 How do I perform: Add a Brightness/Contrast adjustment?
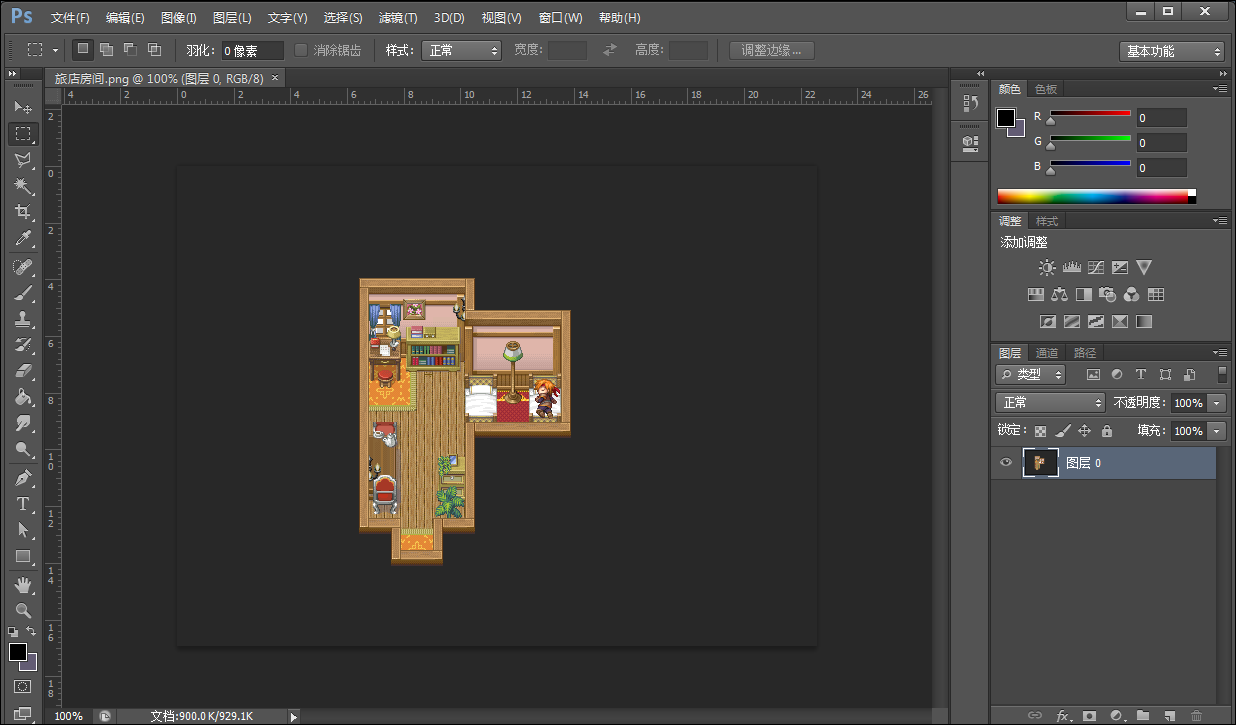(x=1047, y=268)
